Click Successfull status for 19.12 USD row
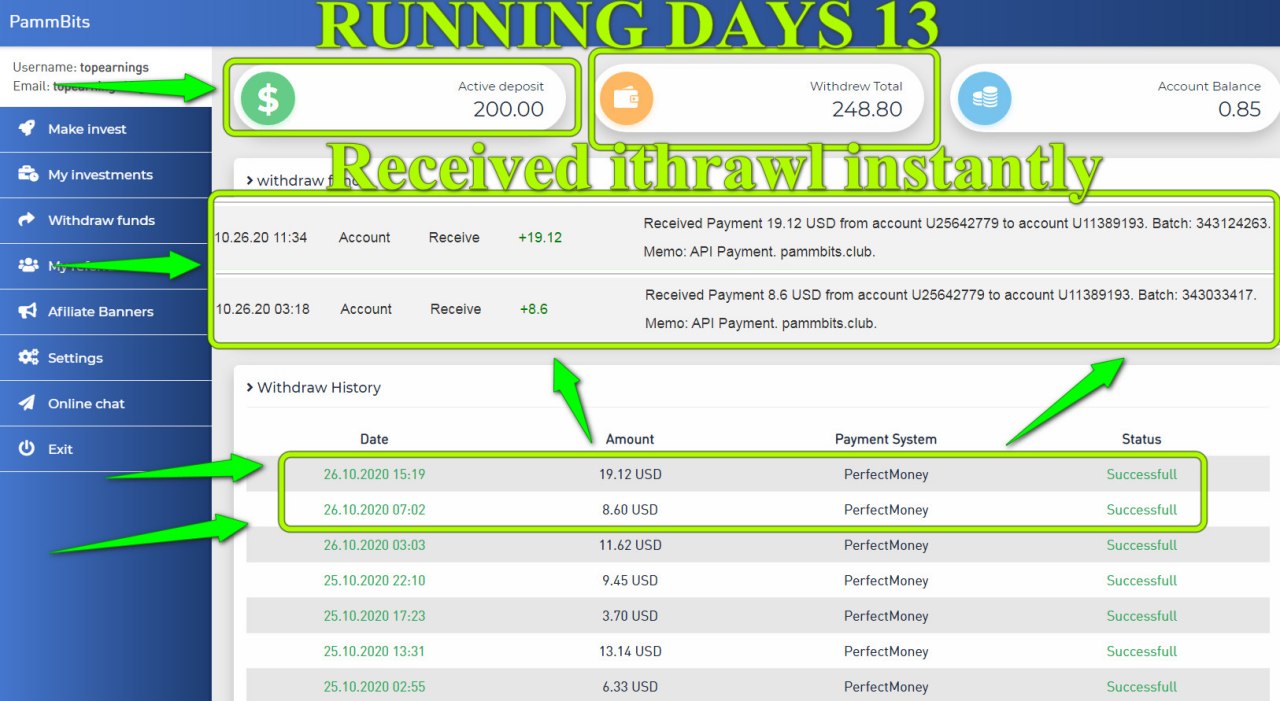The height and width of the screenshot is (701, 1280). pos(1142,474)
